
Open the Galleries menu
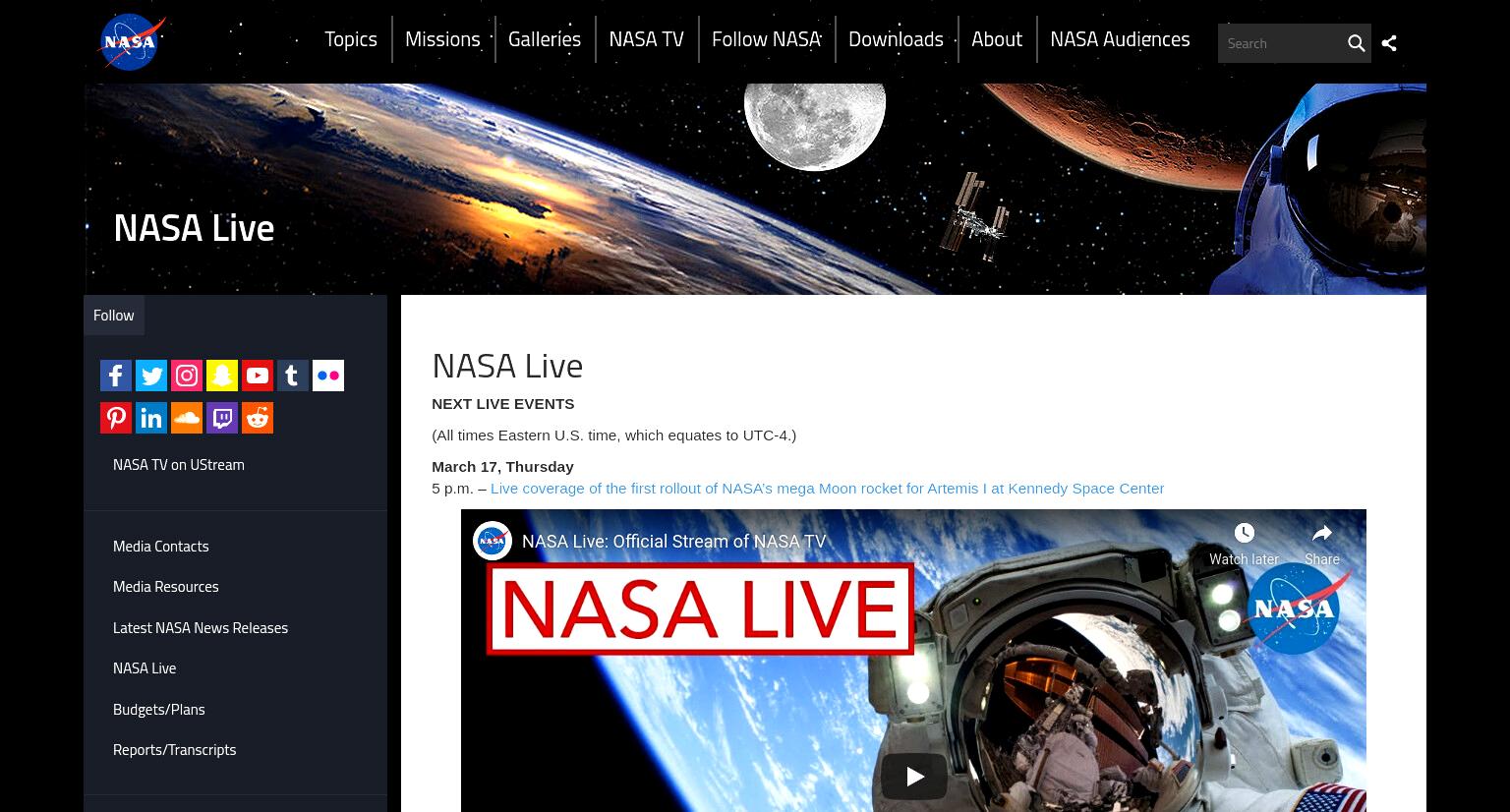(545, 39)
